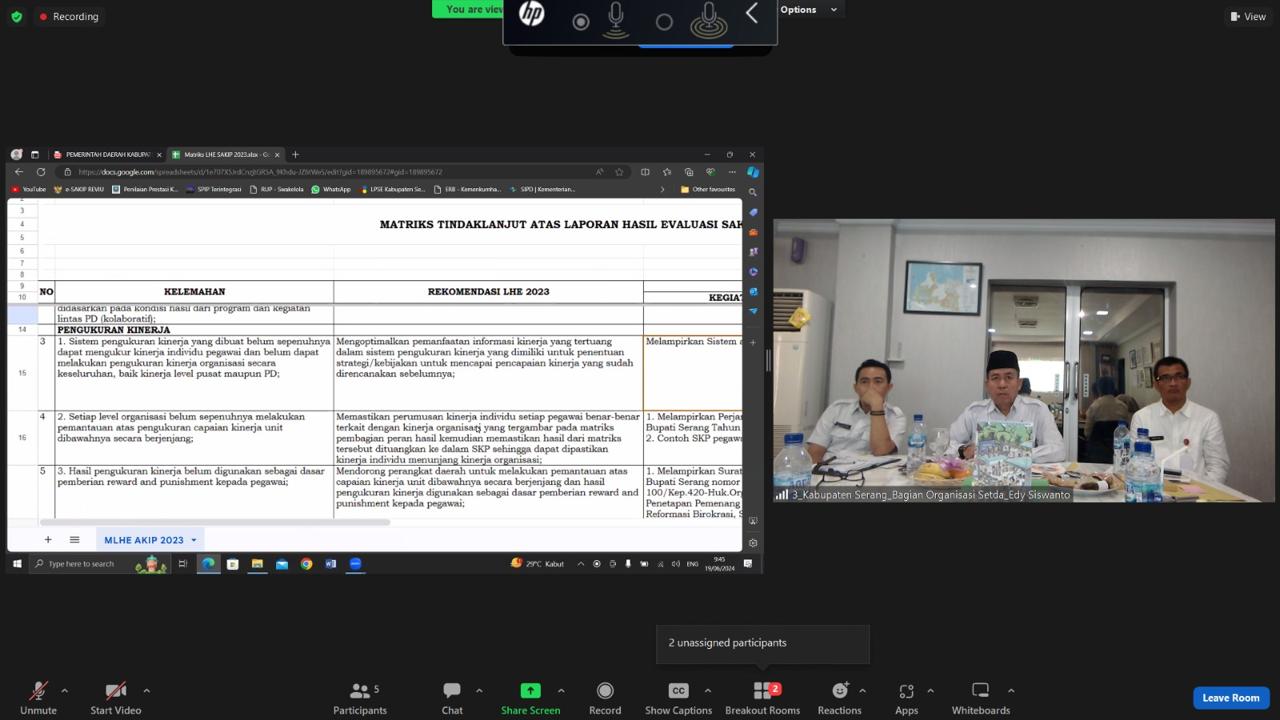Click the red Recording indicator
Image resolution: width=1280 pixels, height=720 pixels.
coord(69,16)
